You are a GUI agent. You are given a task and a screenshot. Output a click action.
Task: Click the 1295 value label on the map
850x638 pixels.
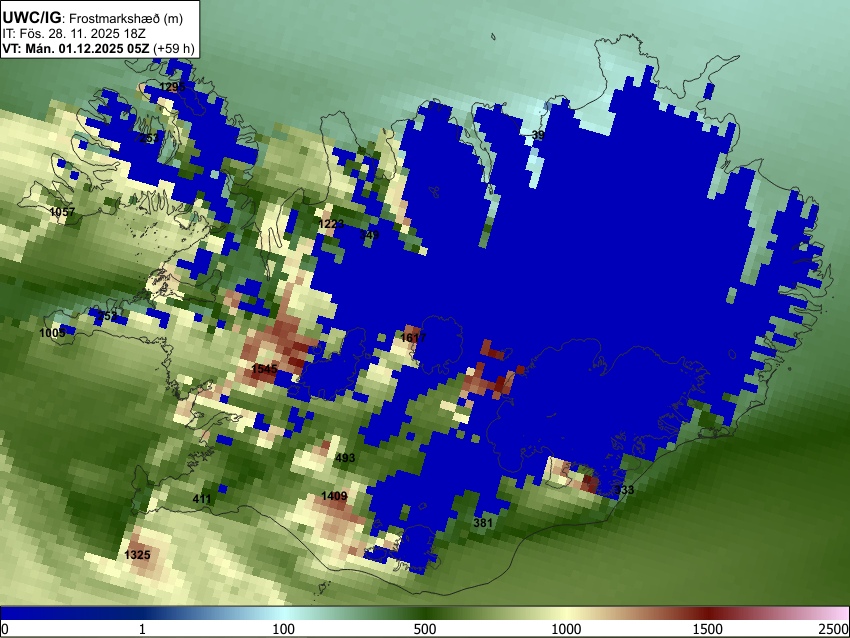click(172, 87)
